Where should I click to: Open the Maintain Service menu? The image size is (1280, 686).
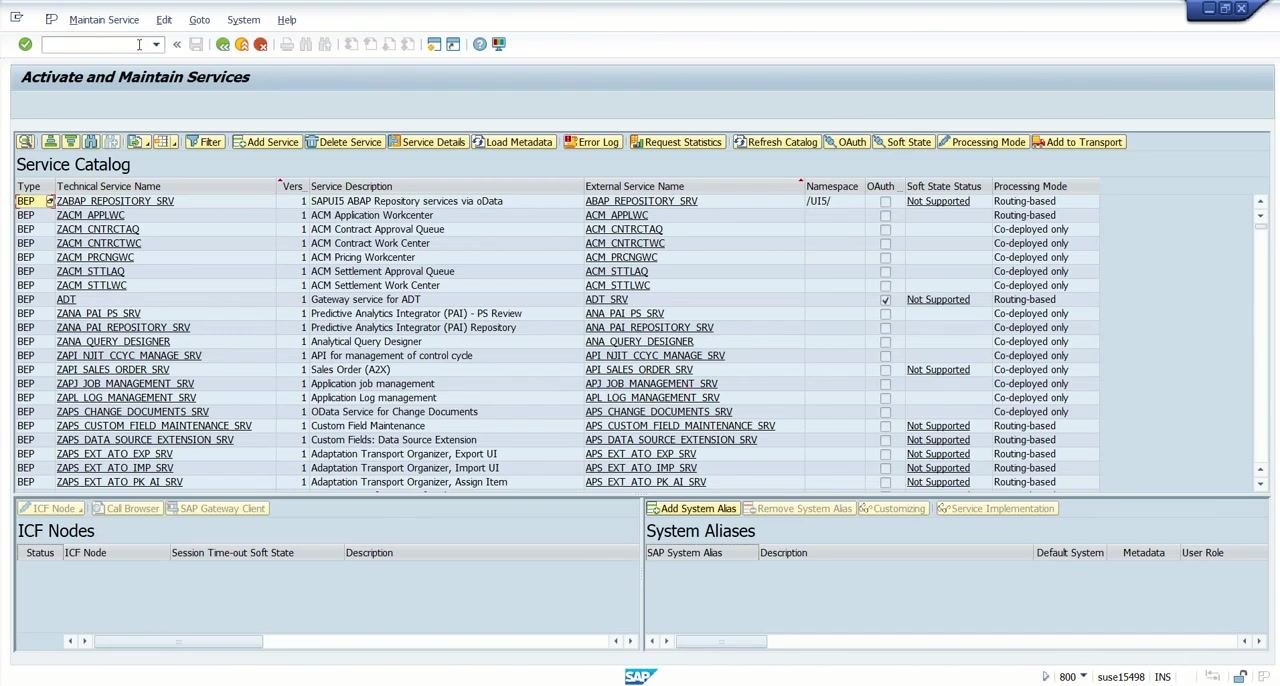tap(104, 20)
